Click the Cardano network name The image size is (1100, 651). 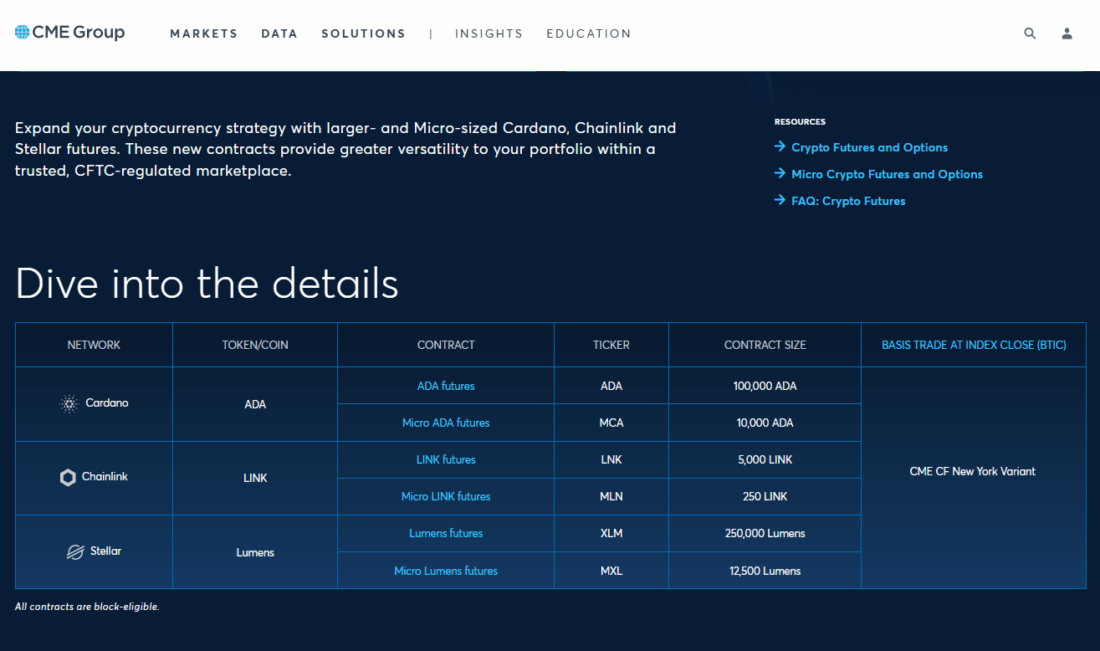[x=107, y=403]
